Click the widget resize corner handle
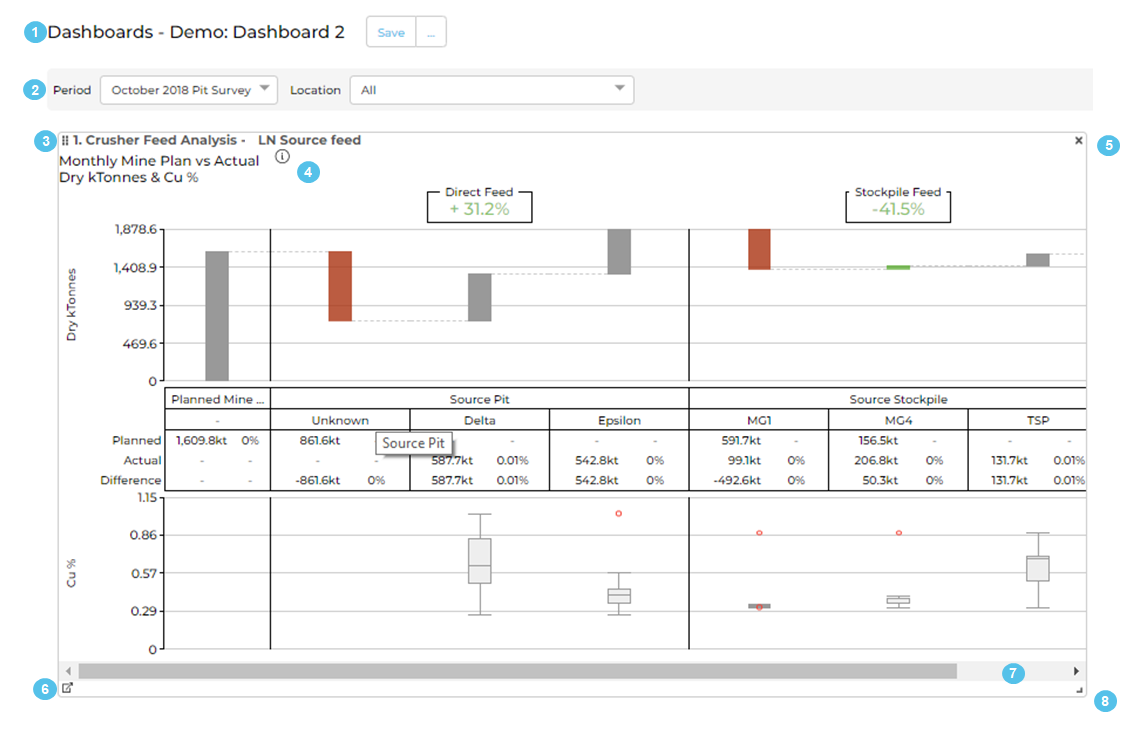The height and width of the screenshot is (738, 1145). pos(1078,690)
